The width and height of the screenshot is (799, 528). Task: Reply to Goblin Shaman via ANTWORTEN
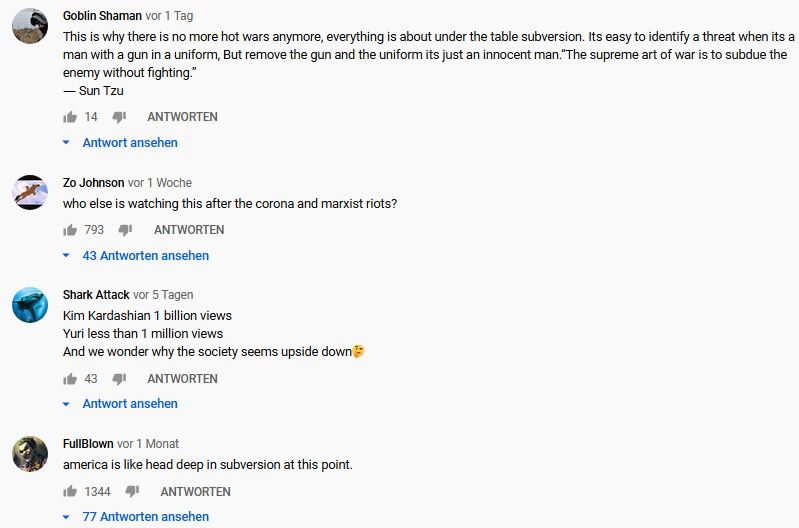(182, 117)
